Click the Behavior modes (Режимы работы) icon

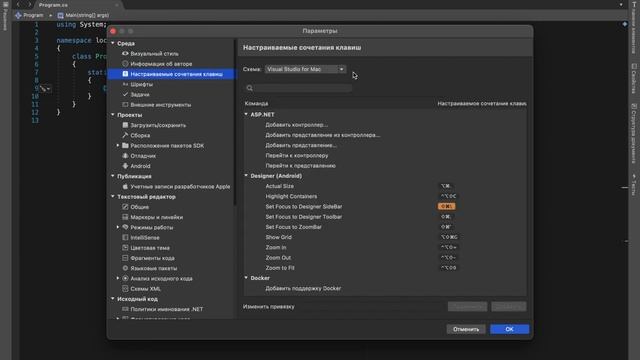(x=125, y=227)
